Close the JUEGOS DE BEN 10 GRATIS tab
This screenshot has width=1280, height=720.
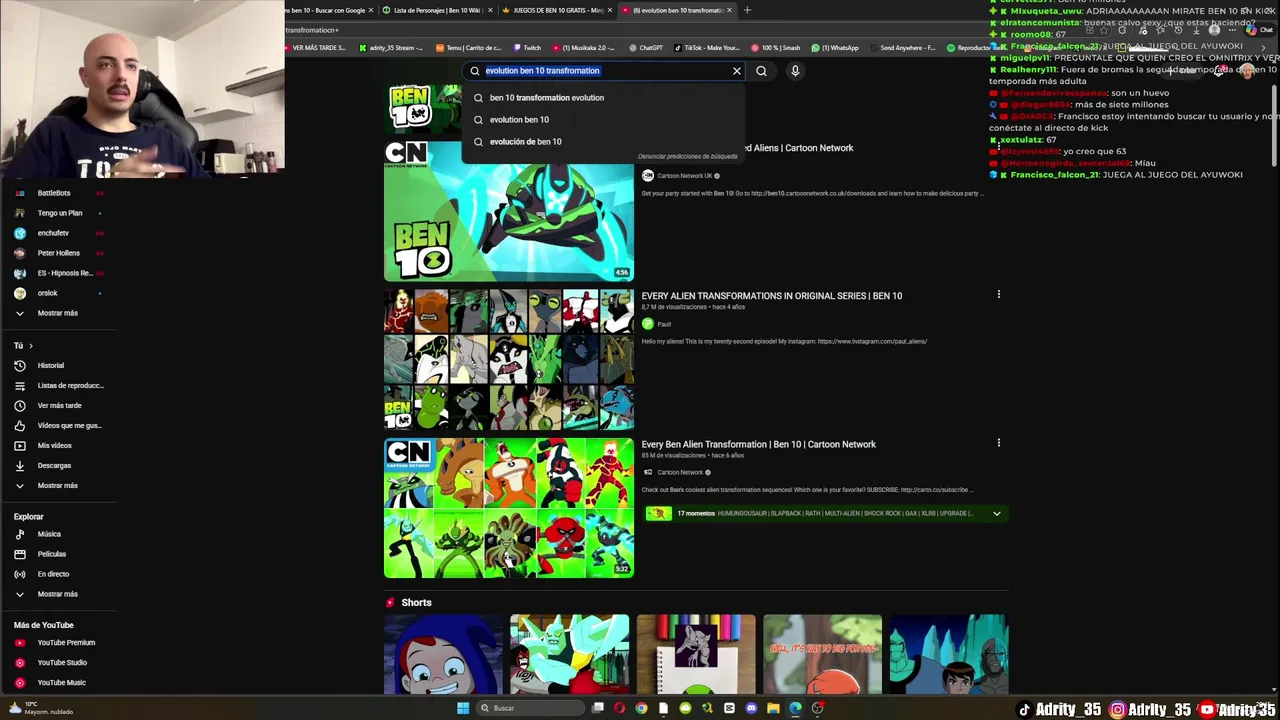click(609, 10)
